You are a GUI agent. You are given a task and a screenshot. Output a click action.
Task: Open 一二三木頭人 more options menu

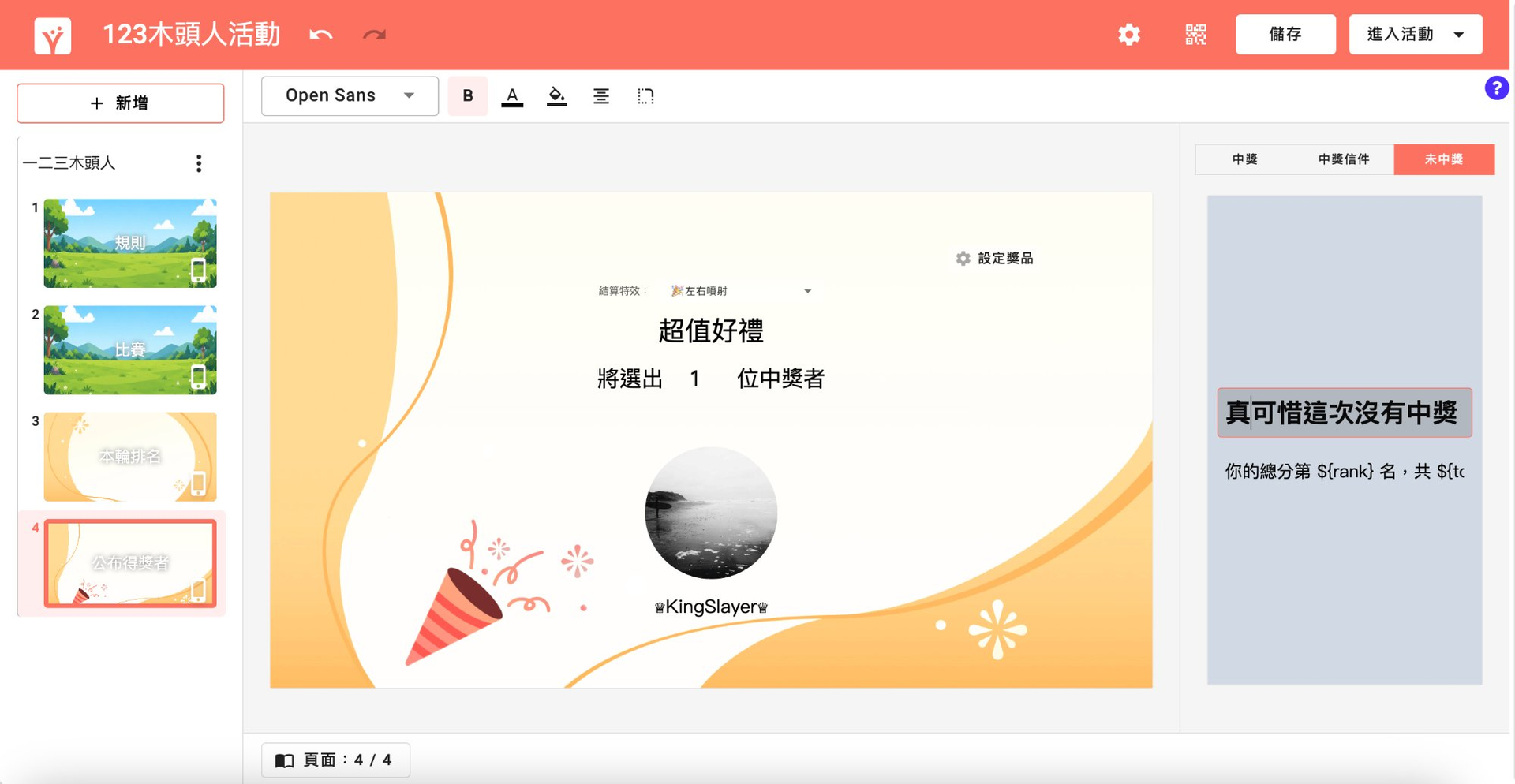pyautogui.click(x=199, y=163)
